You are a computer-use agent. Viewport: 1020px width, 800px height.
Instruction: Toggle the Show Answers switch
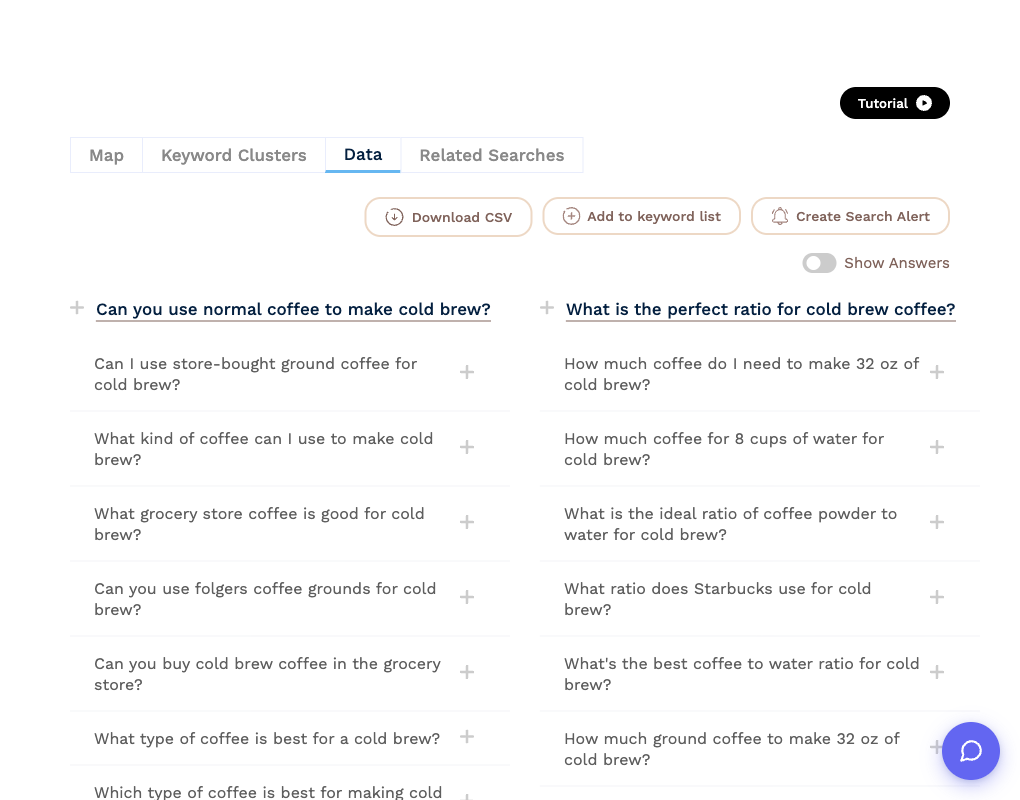click(819, 263)
